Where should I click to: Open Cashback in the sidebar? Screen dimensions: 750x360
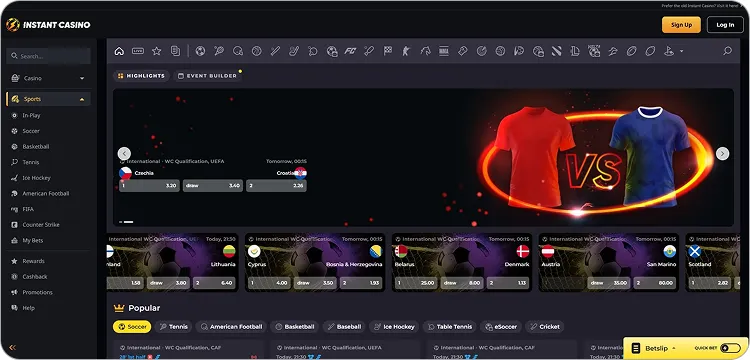(x=34, y=276)
